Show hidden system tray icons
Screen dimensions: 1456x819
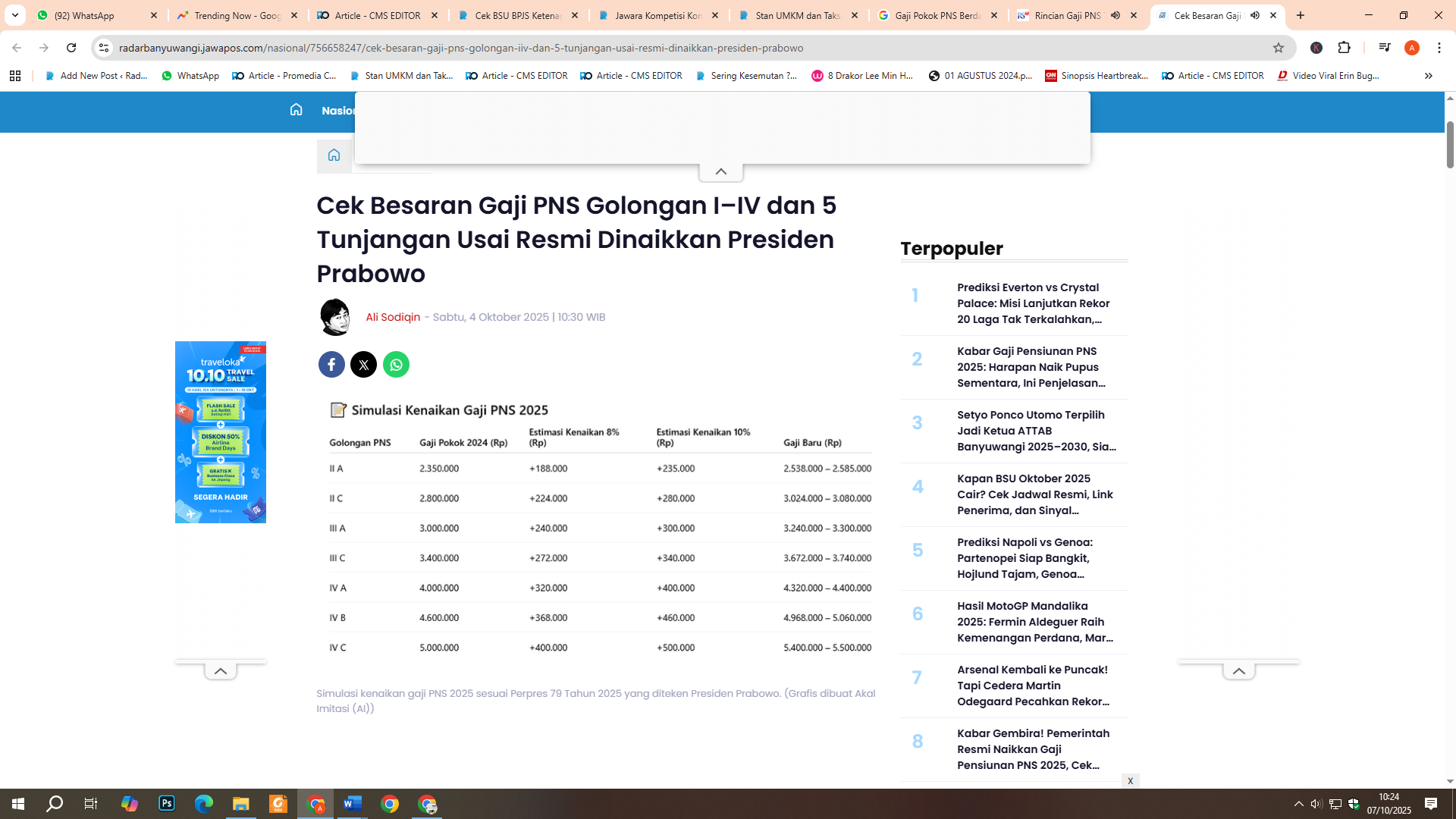[1298, 804]
